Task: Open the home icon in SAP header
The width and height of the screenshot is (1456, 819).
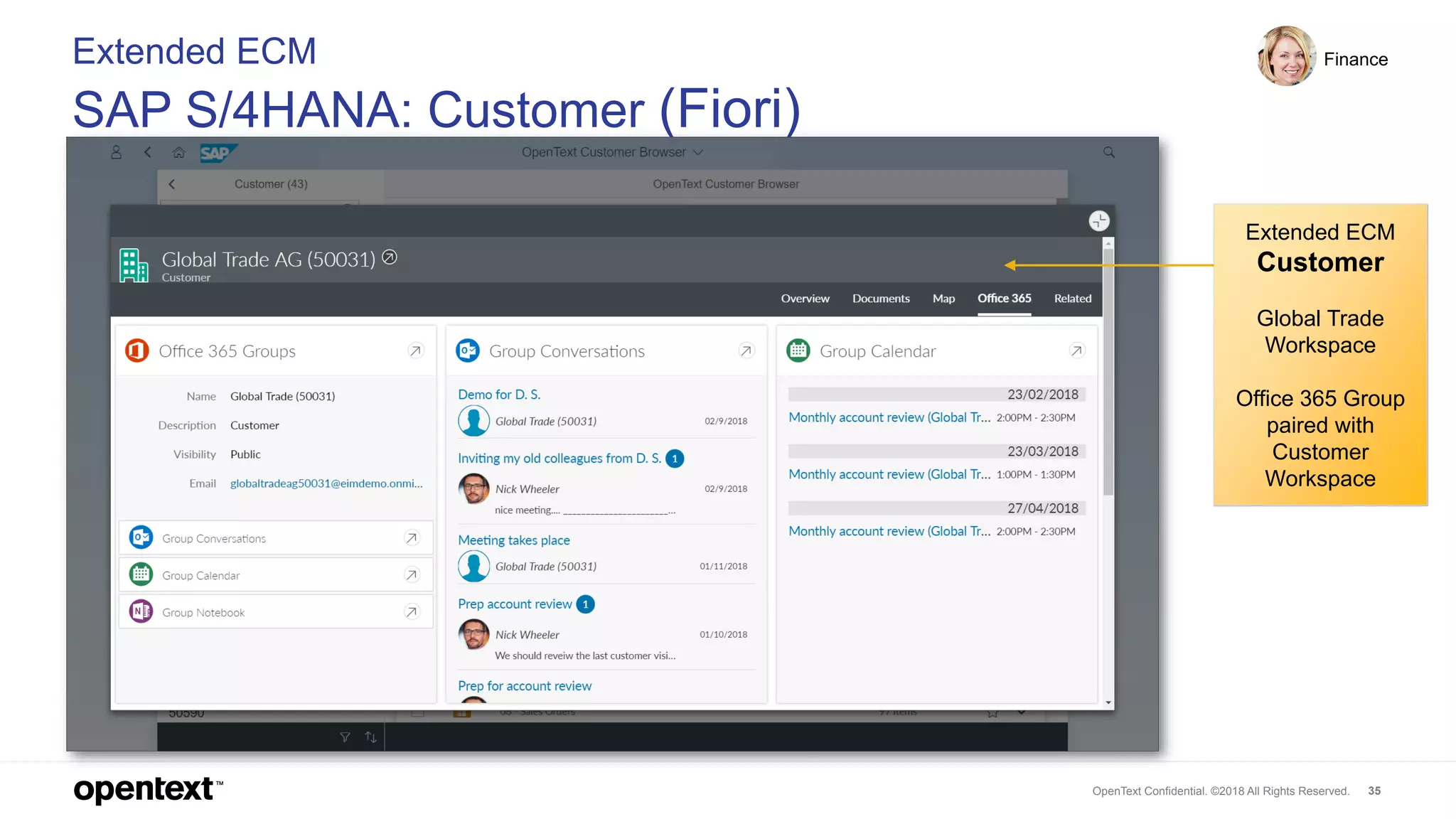Action: (178, 152)
